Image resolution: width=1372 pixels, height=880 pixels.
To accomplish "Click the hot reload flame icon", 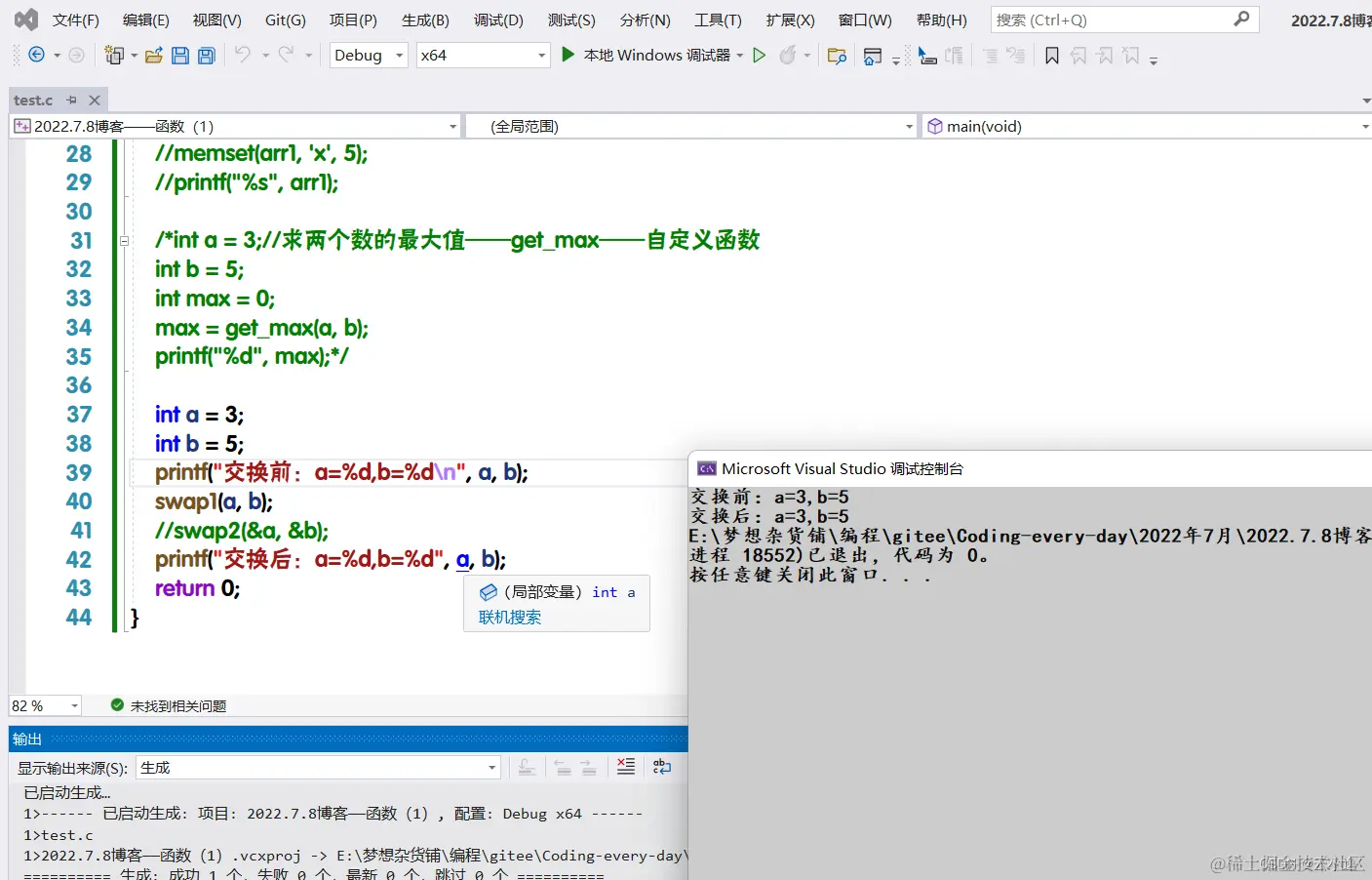I will pyautogui.click(x=788, y=56).
